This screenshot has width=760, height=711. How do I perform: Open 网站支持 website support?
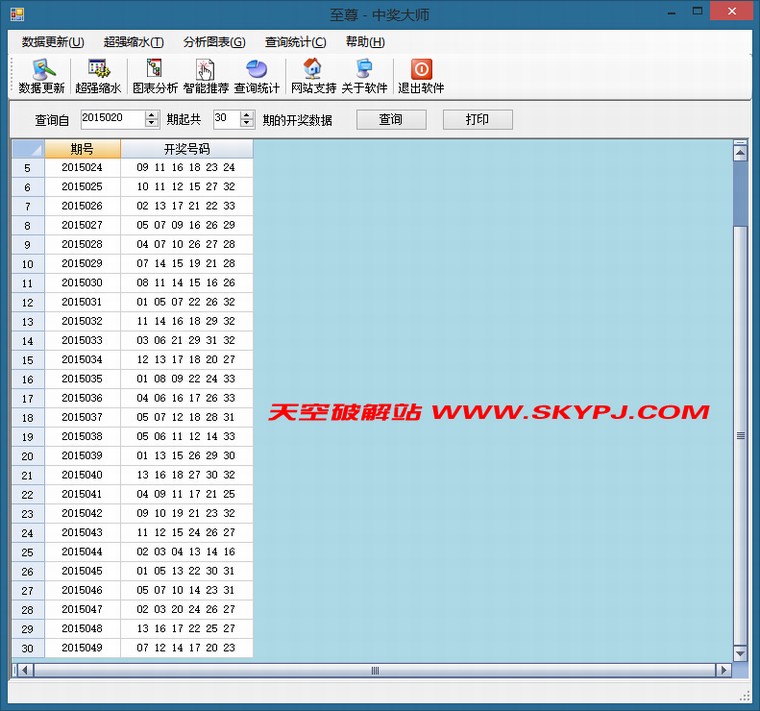point(313,76)
